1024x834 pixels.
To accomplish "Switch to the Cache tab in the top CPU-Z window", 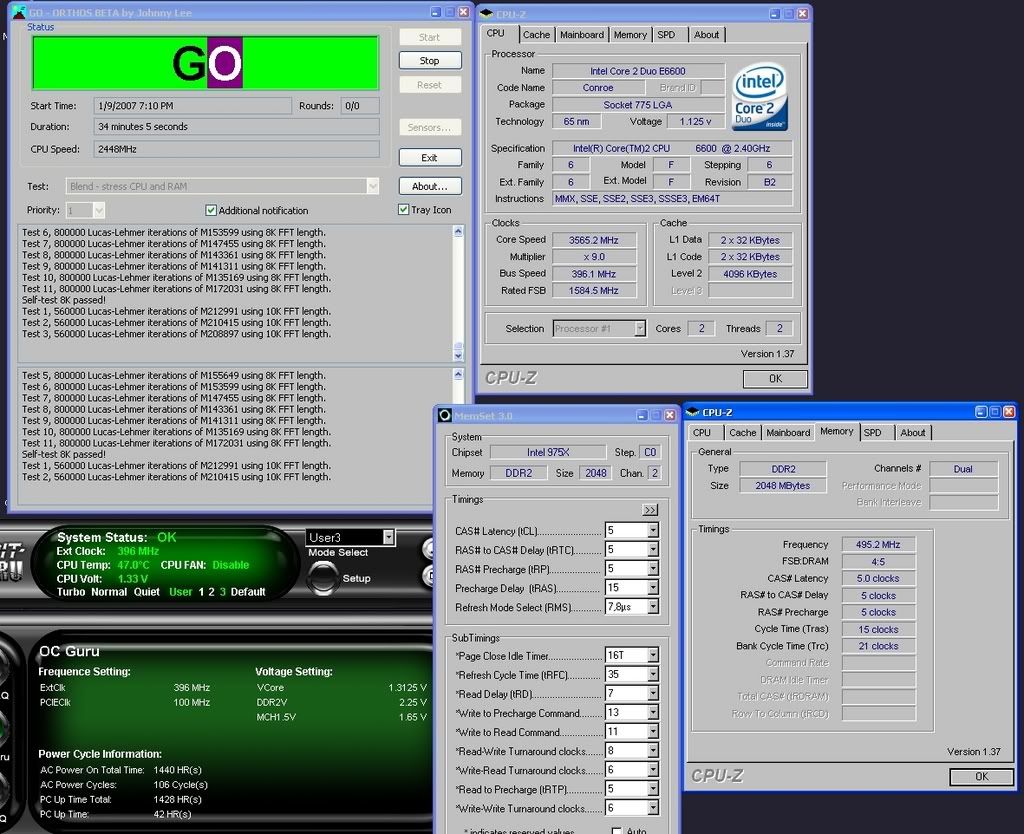I will (x=536, y=35).
